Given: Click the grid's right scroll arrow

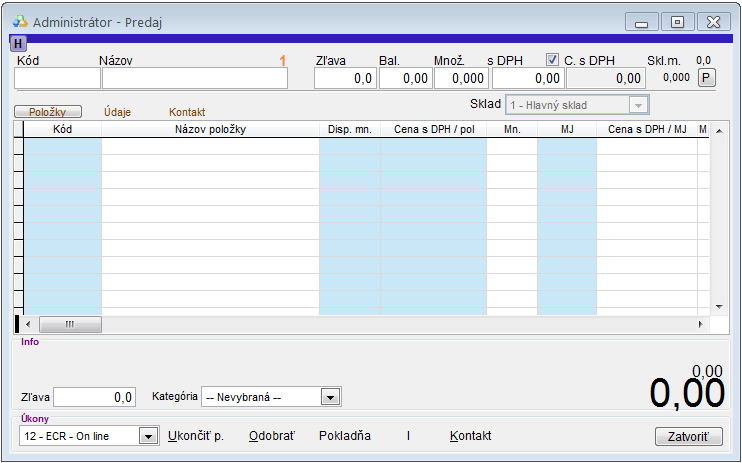Looking at the screenshot, I should coord(700,324).
